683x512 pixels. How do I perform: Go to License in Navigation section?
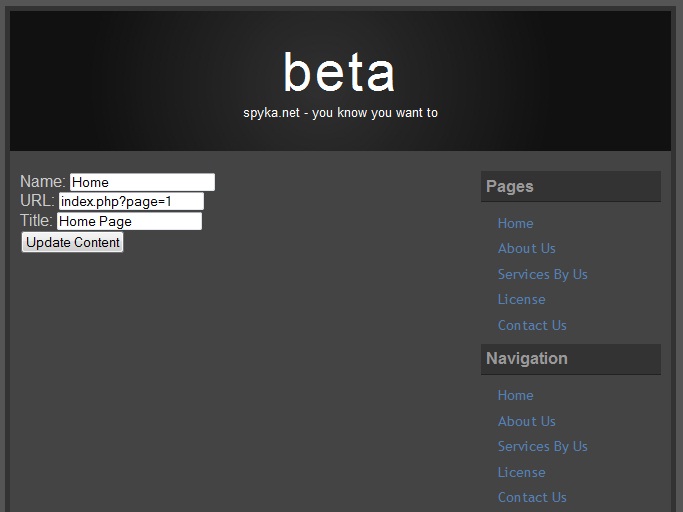[521, 472]
